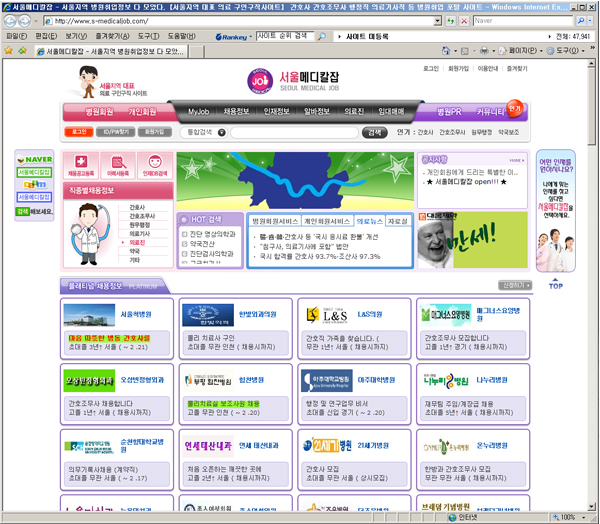
Task: Open the Print button dropdown arrow
Action: [x=493, y=51]
